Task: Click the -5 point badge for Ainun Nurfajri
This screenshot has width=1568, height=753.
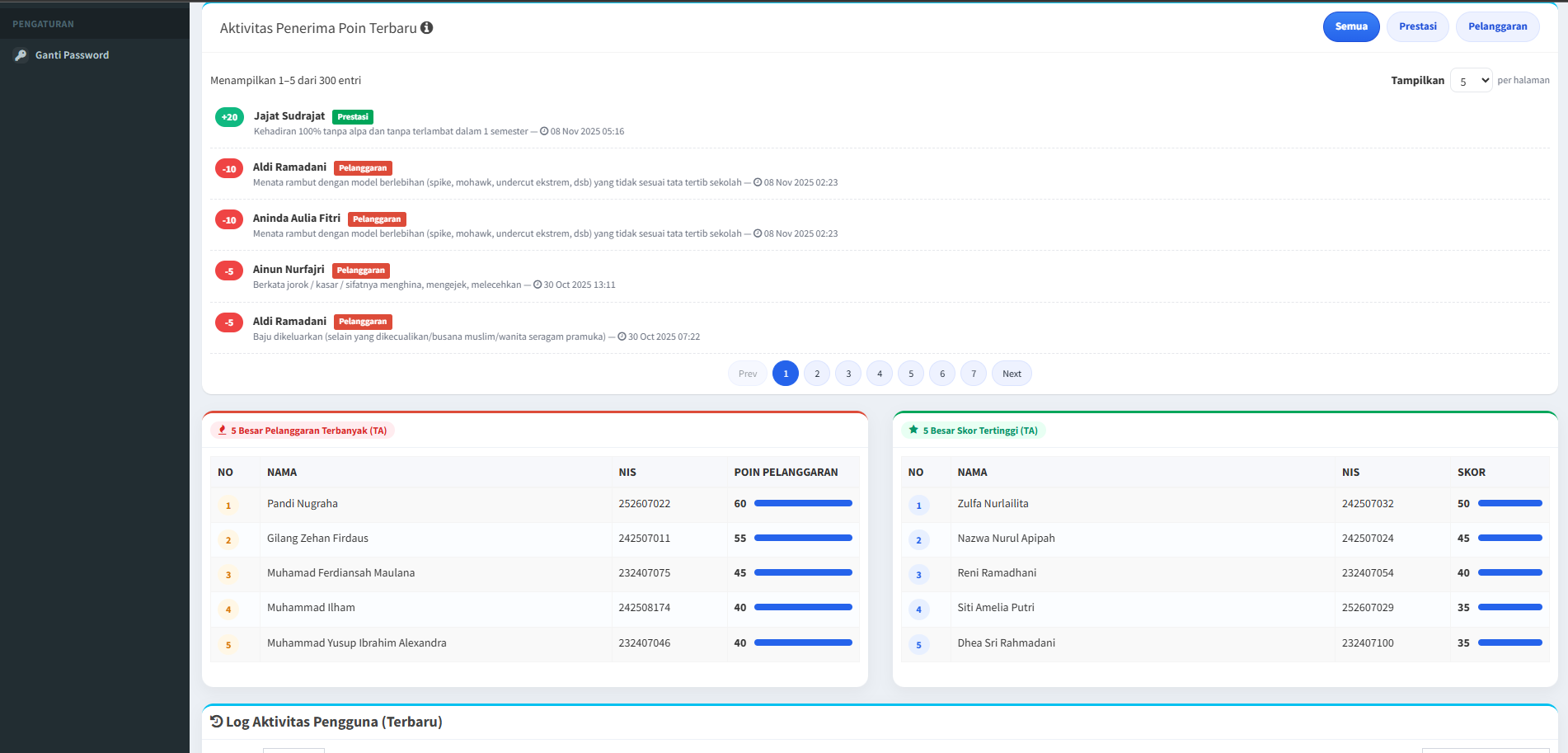Action: tap(228, 271)
